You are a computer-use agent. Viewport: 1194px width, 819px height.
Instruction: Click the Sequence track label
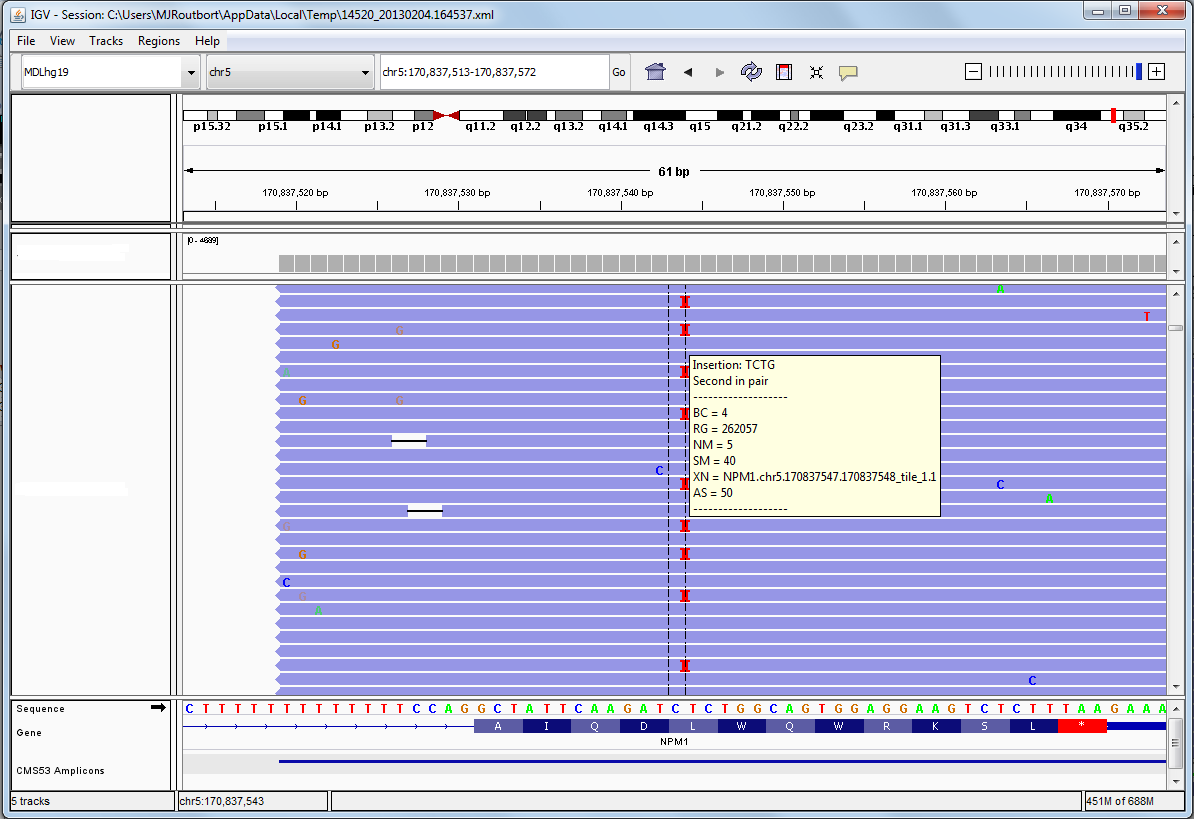click(40, 709)
